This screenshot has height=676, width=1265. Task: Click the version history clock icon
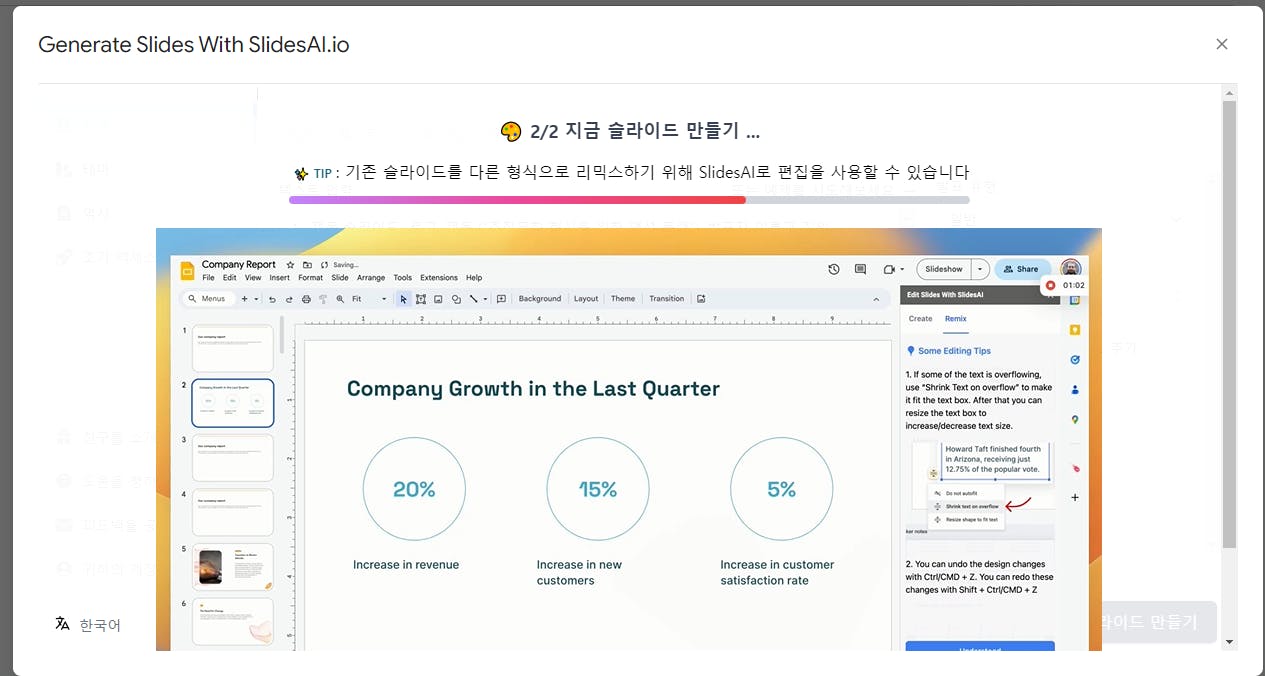pyautogui.click(x=834, y=269)
